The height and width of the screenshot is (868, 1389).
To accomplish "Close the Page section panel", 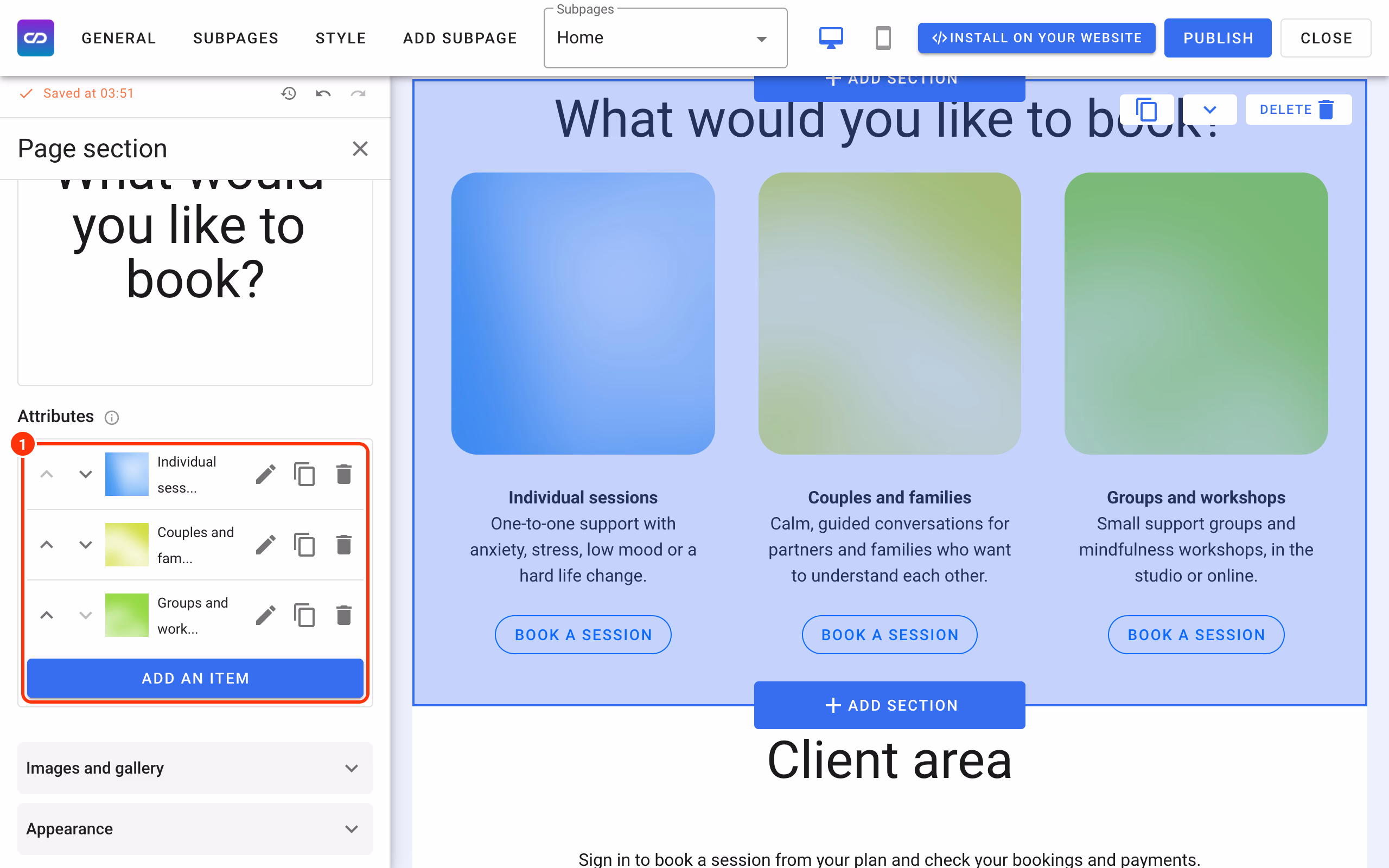I will 360,149.
